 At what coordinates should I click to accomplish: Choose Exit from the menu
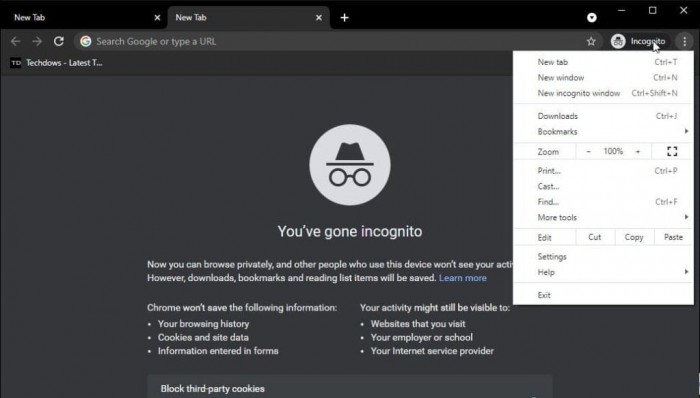(x=603, y=295)
